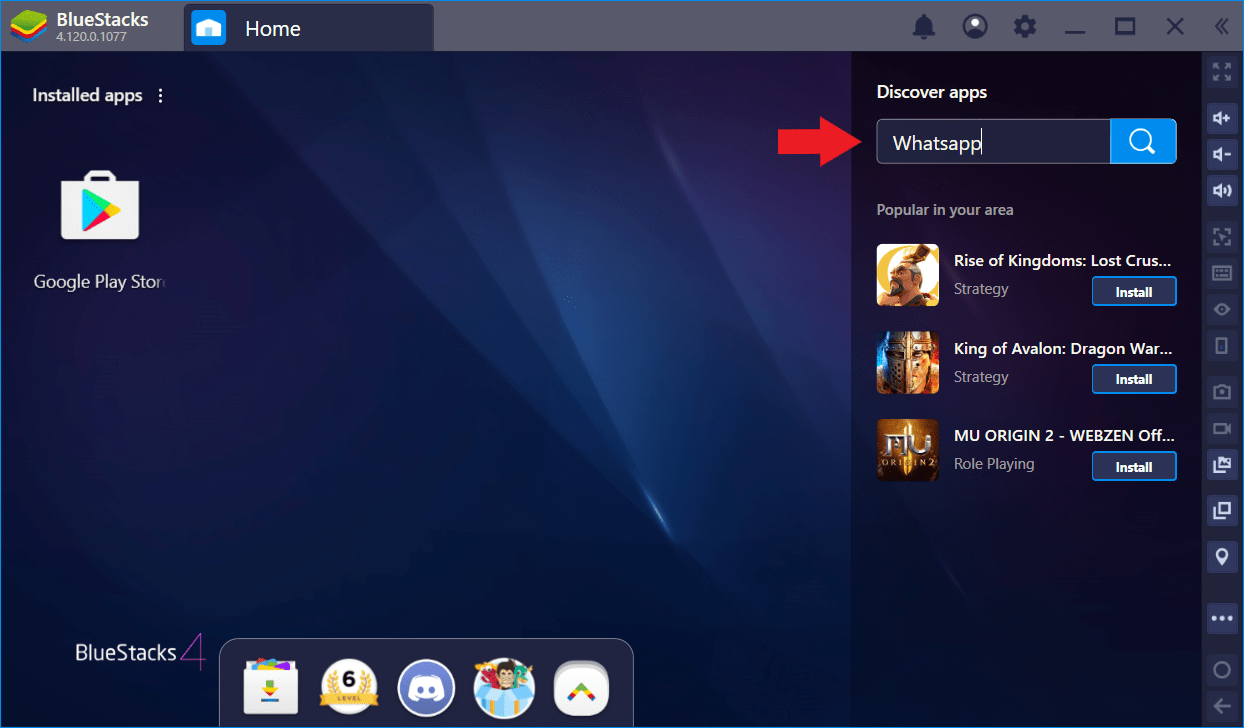Image resolution: width=1244 pixels, height=728 pixels.
Task: Open the account profile icon
Action: point(974,27)
